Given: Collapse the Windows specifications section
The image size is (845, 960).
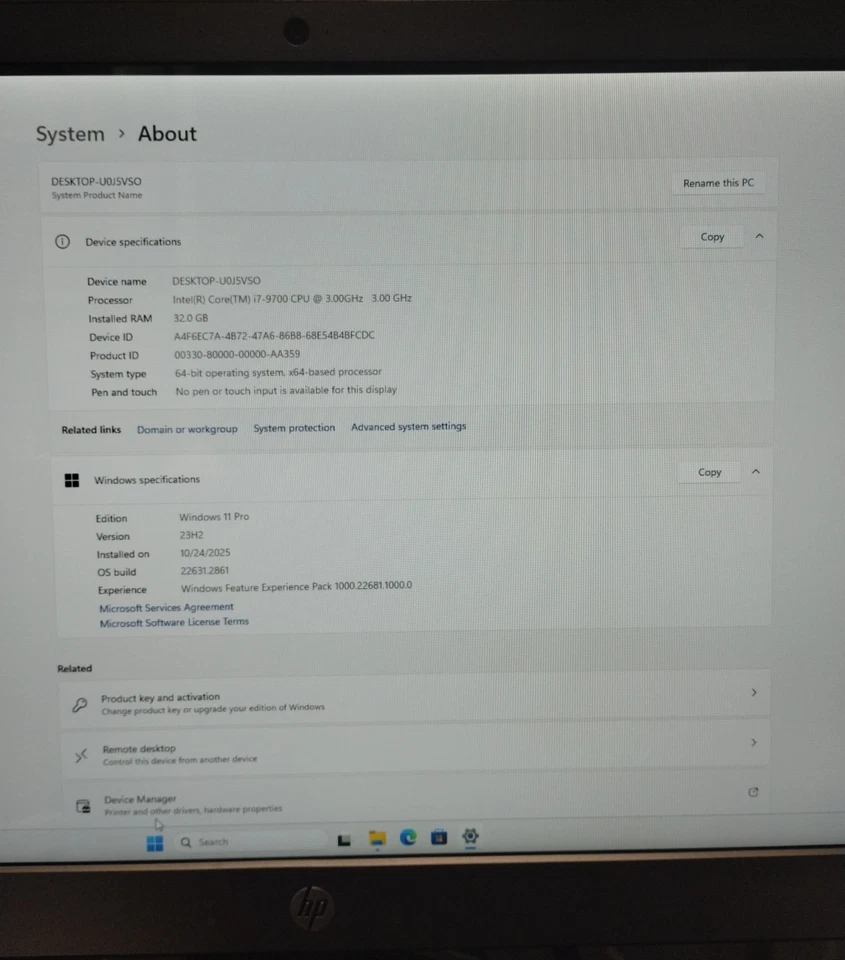Looking at the screenshot, I should (756, 471).
